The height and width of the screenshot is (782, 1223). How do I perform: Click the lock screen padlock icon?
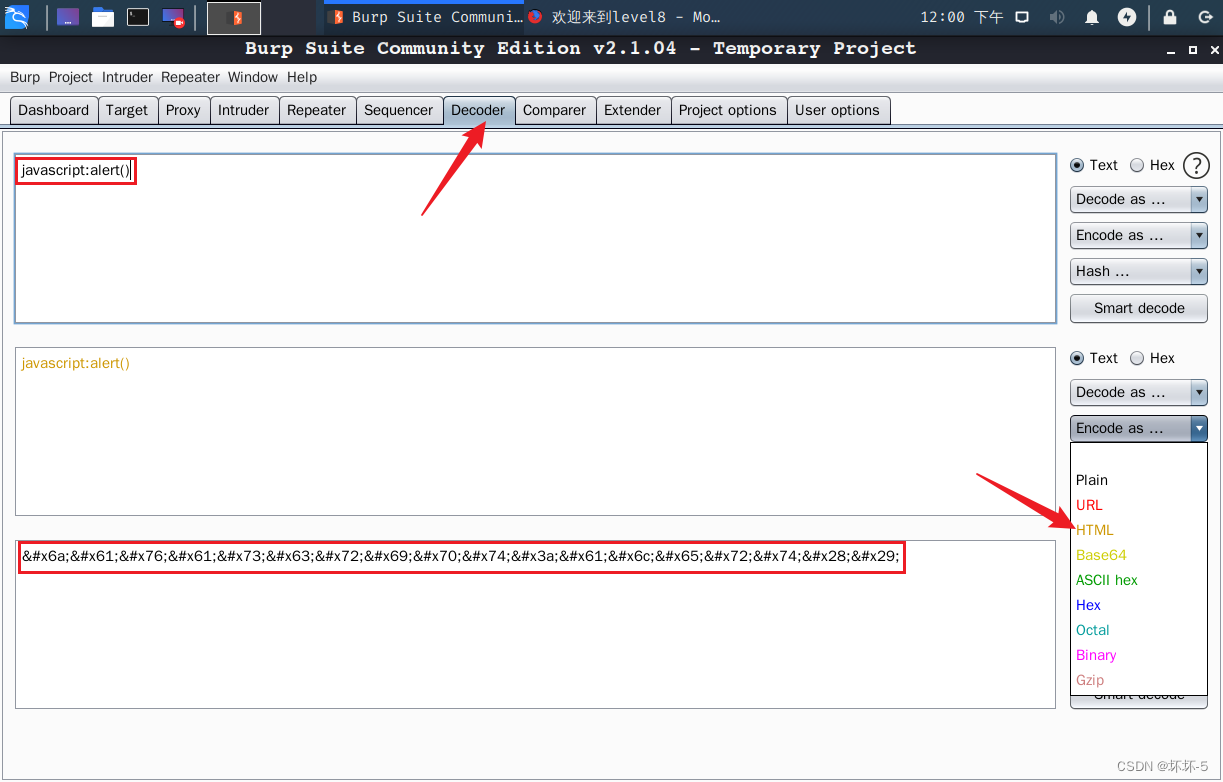click(1169, 17)
